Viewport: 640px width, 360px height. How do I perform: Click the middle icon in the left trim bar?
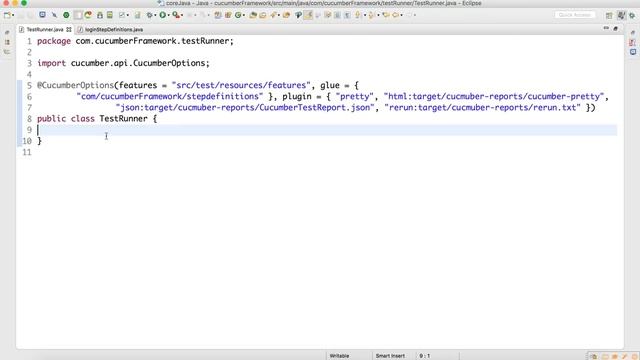(7, 42)
